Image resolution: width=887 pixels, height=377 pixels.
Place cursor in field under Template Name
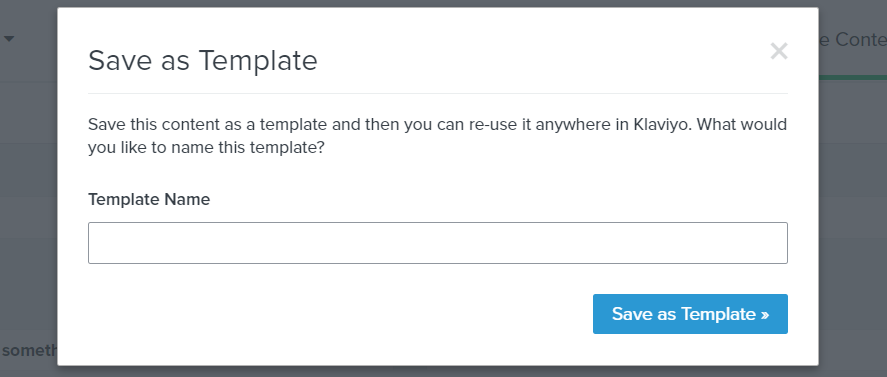pyautogui.click(x=437, y=243)
